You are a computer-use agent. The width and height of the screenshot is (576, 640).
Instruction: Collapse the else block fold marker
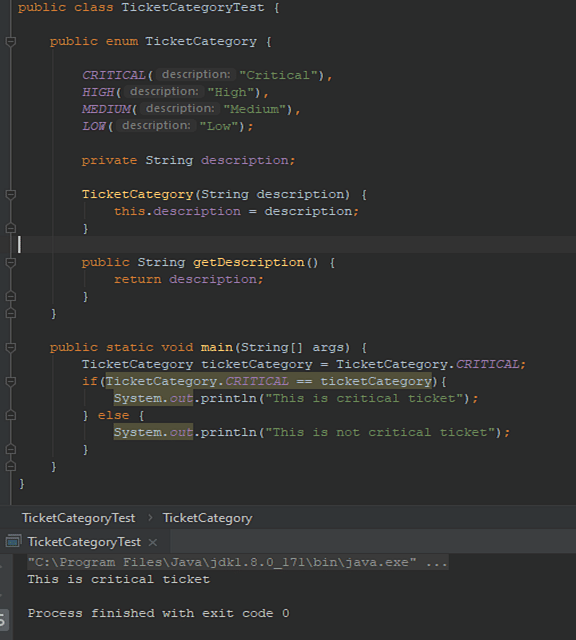11,416
